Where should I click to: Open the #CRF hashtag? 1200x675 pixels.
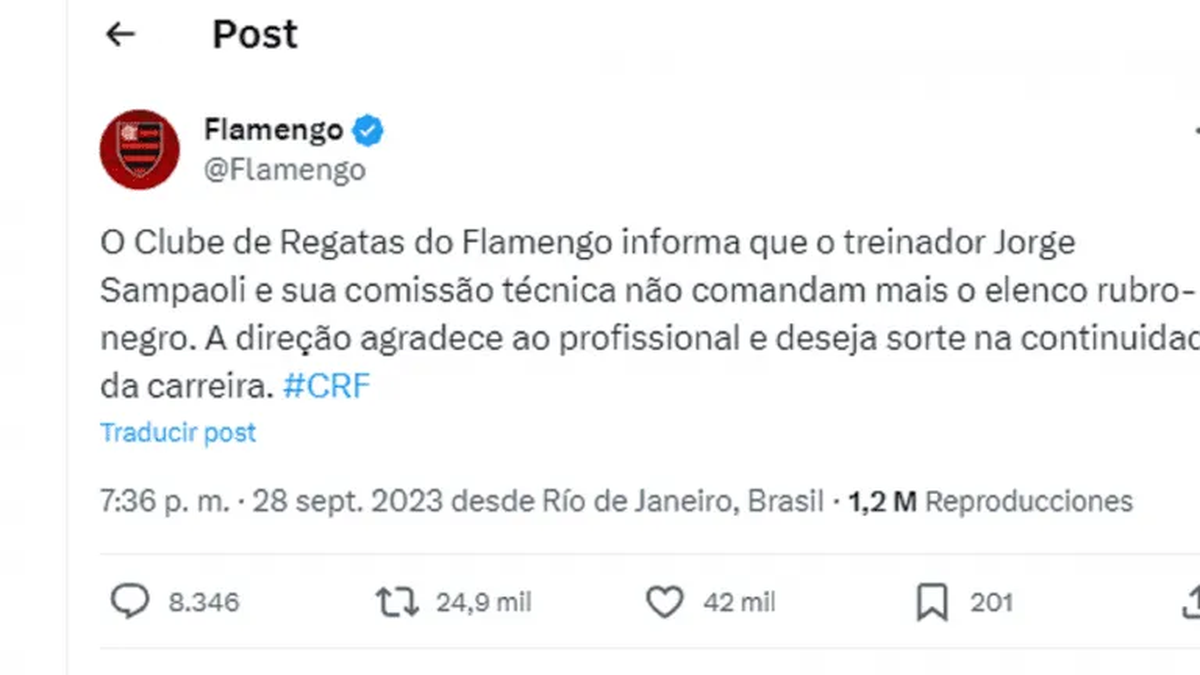pyautogui.click(x=327, y=387)
